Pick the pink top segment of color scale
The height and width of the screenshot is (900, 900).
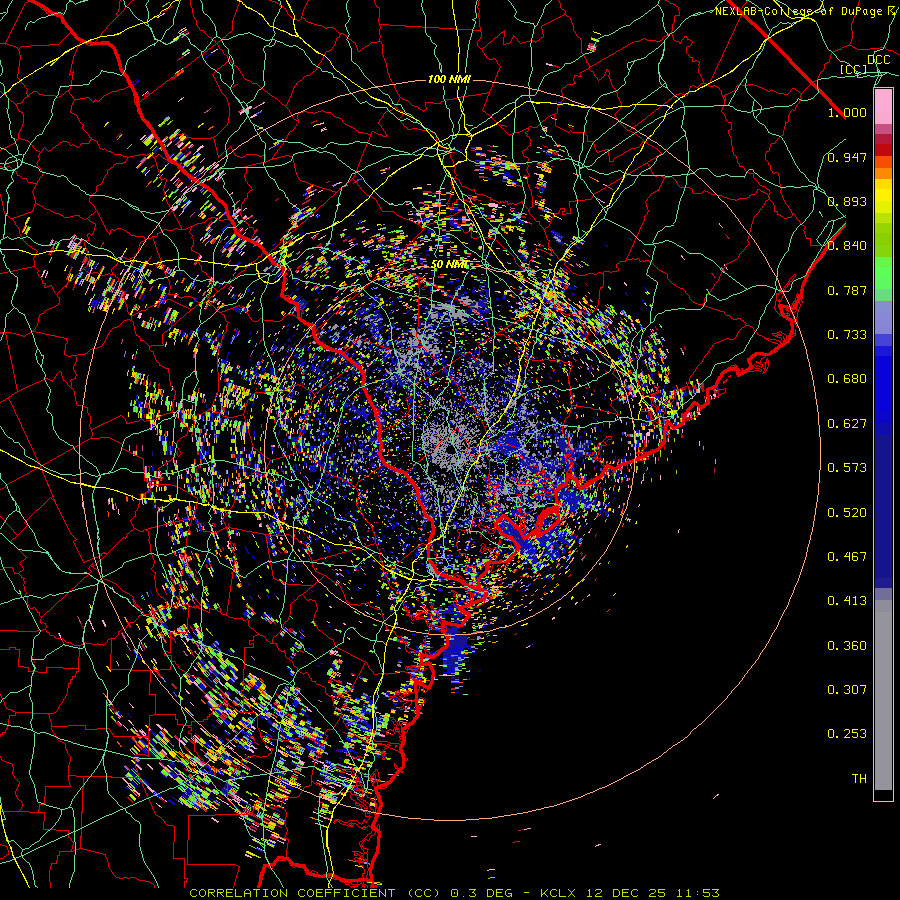883,107
